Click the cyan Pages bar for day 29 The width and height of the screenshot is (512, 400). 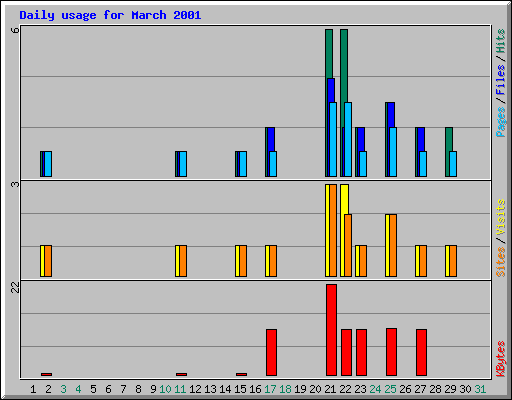[x=453, y=164]
